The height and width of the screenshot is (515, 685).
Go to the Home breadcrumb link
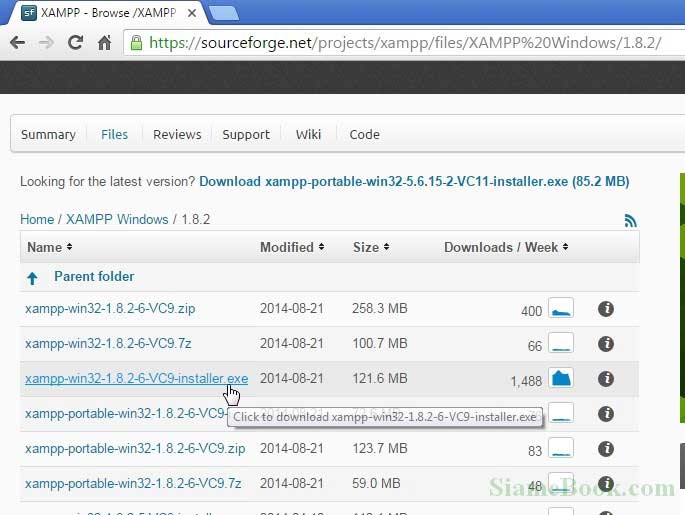pyautogui.click(x=37, y=219)
